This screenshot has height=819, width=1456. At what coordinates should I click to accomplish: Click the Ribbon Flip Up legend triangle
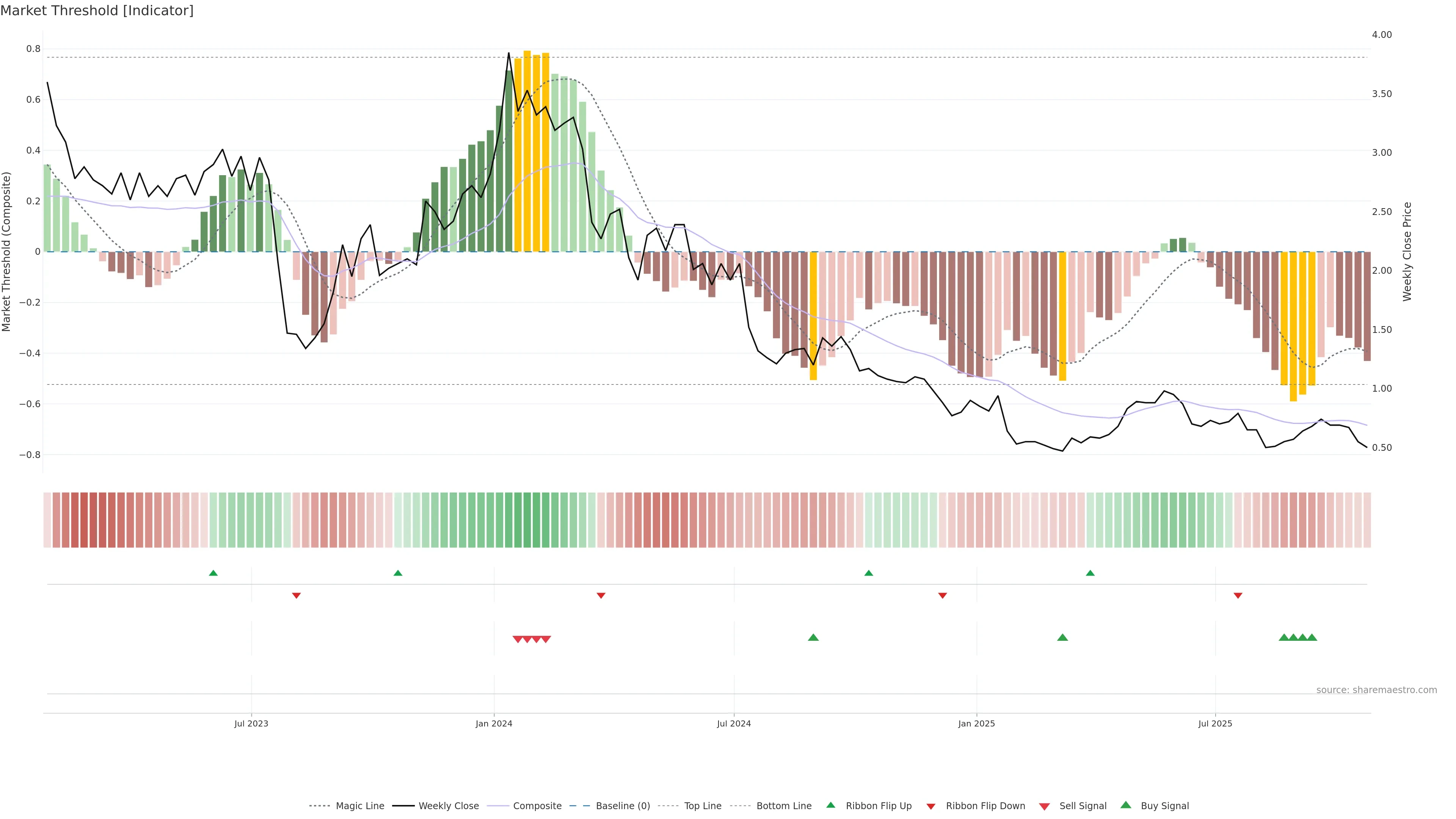click(830, 805)
